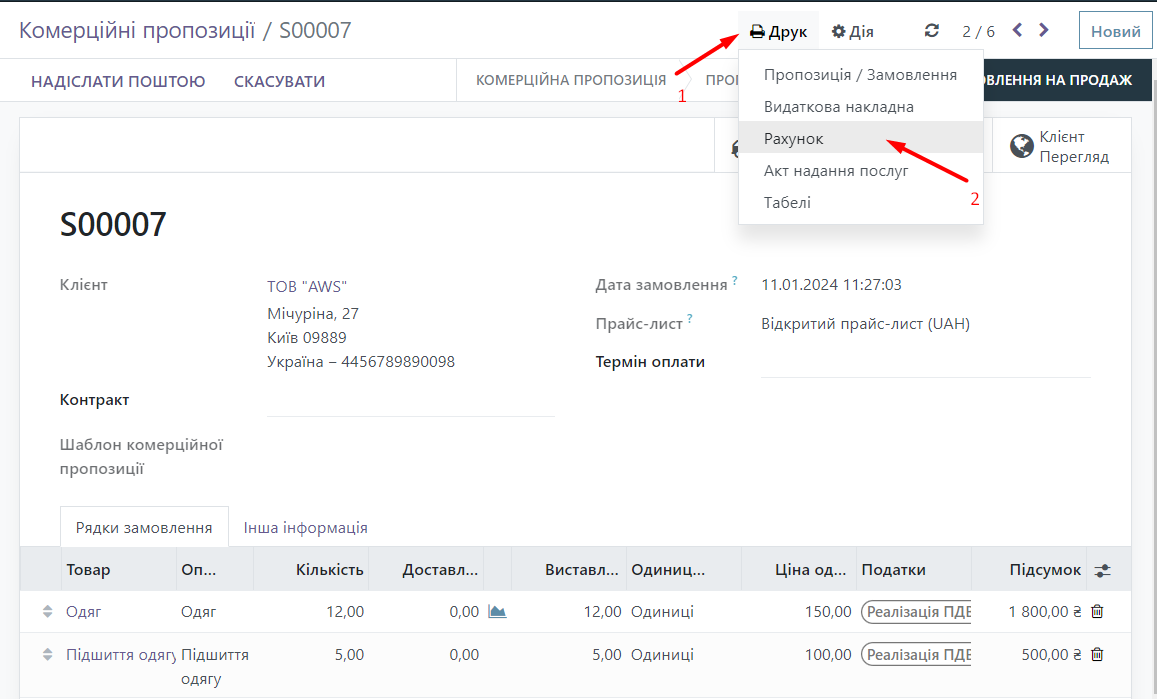Click the refresh icon next to the pager
The height and width of the screenshot is (699, 1157).
coord(932,31)
